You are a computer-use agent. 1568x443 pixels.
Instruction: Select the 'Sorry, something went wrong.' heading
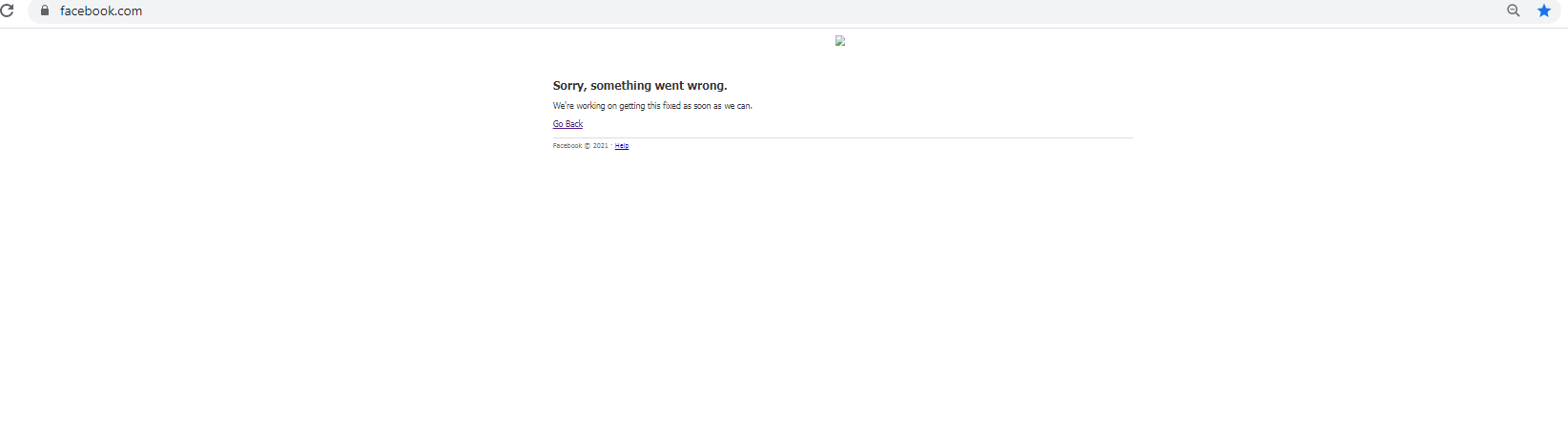(640, 86)
